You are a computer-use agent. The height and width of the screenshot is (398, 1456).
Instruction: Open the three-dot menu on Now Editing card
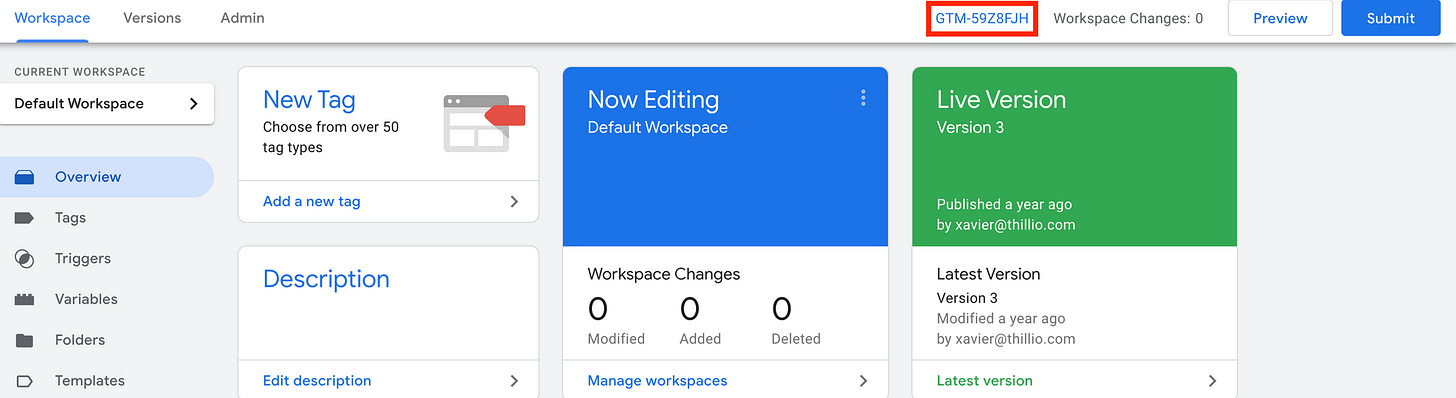point(863,98)
